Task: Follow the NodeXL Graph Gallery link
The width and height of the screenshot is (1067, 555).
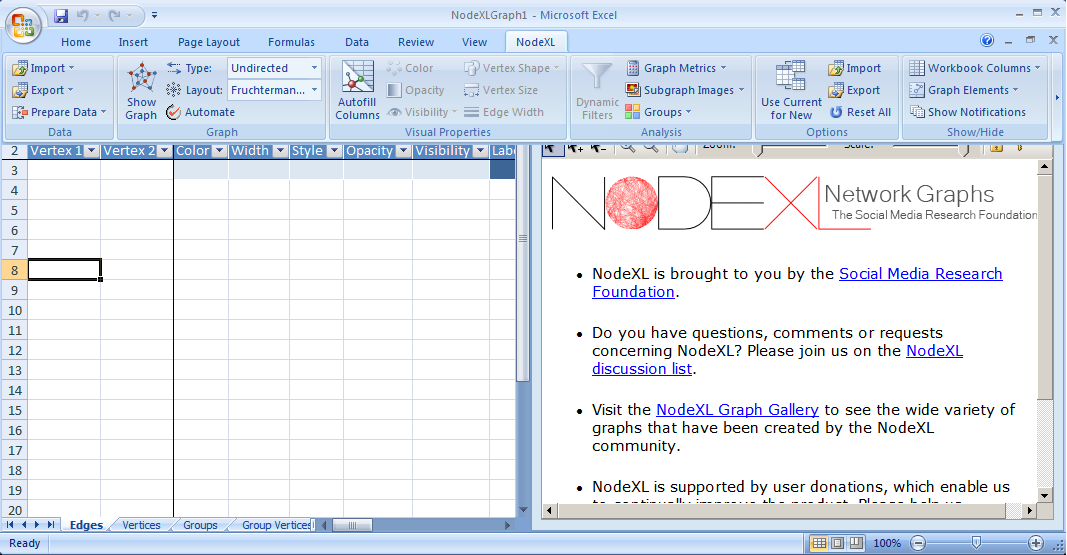Action: coord(737,409)
